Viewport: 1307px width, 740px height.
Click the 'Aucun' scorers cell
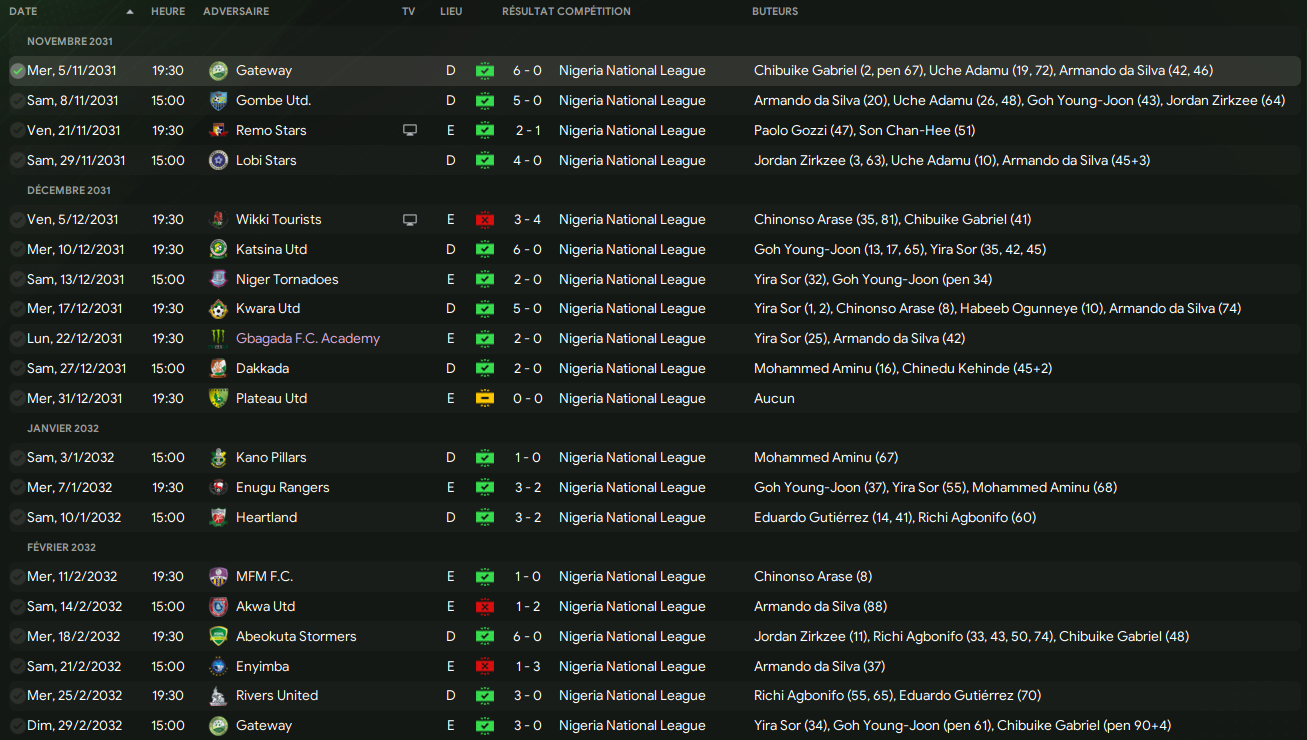(x=774, y=398)
